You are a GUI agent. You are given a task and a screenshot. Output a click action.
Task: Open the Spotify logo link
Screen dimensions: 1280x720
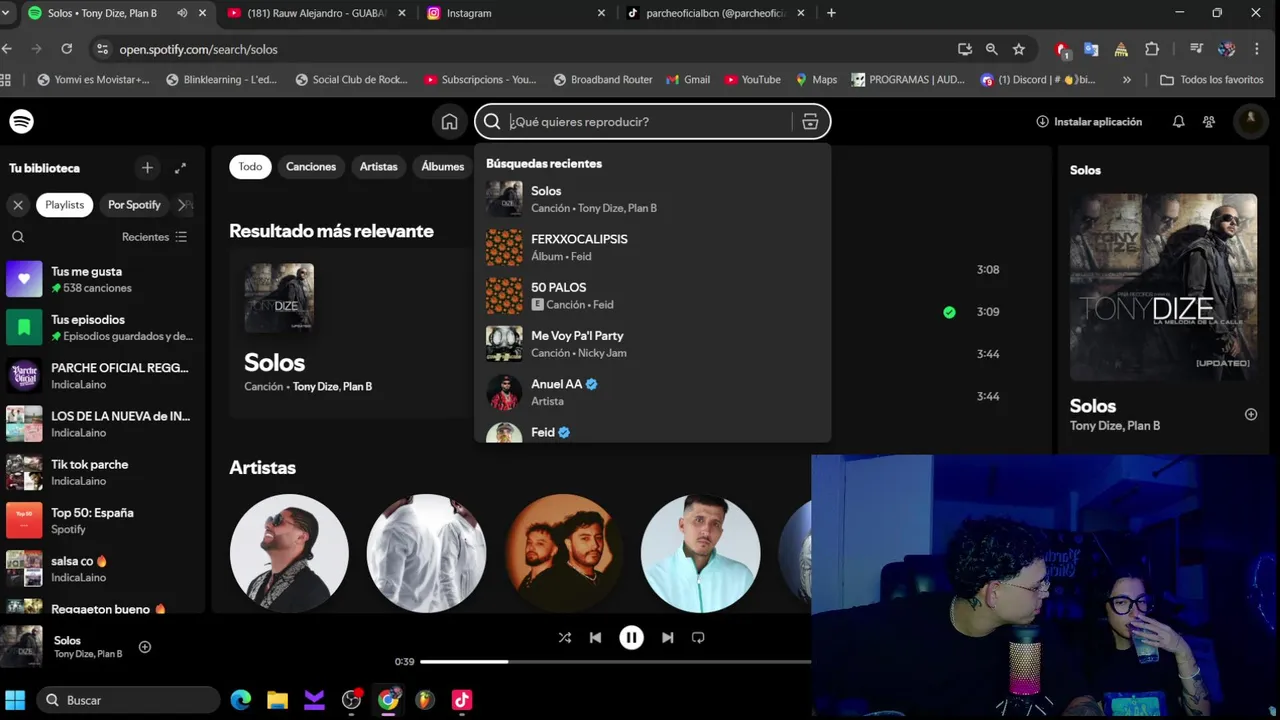(x=22, y=121)
